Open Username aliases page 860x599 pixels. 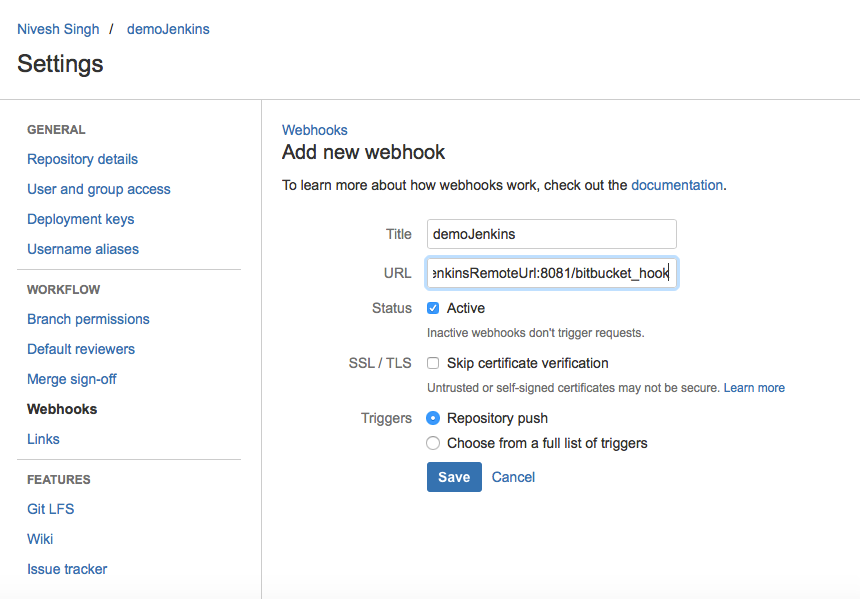tap(83, 249)
